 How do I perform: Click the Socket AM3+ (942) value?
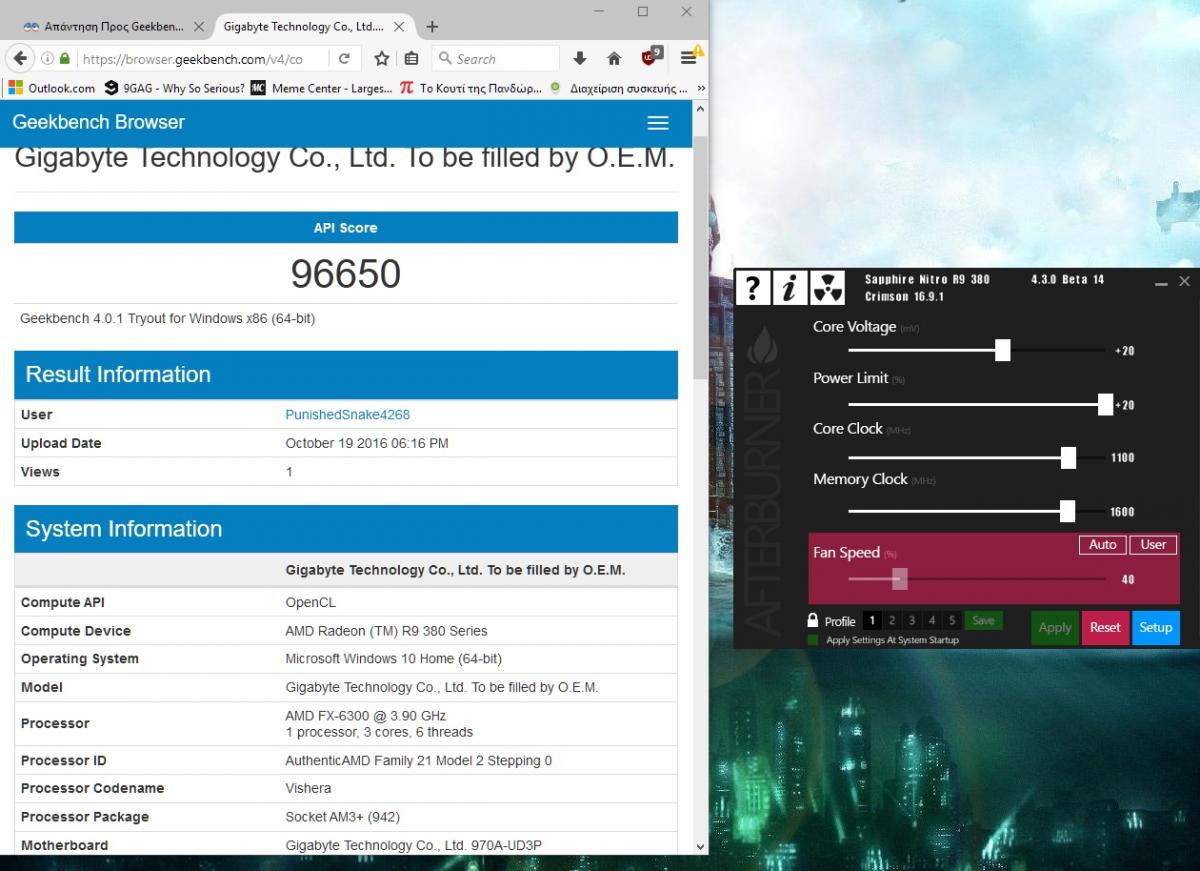tap(342, 817)
